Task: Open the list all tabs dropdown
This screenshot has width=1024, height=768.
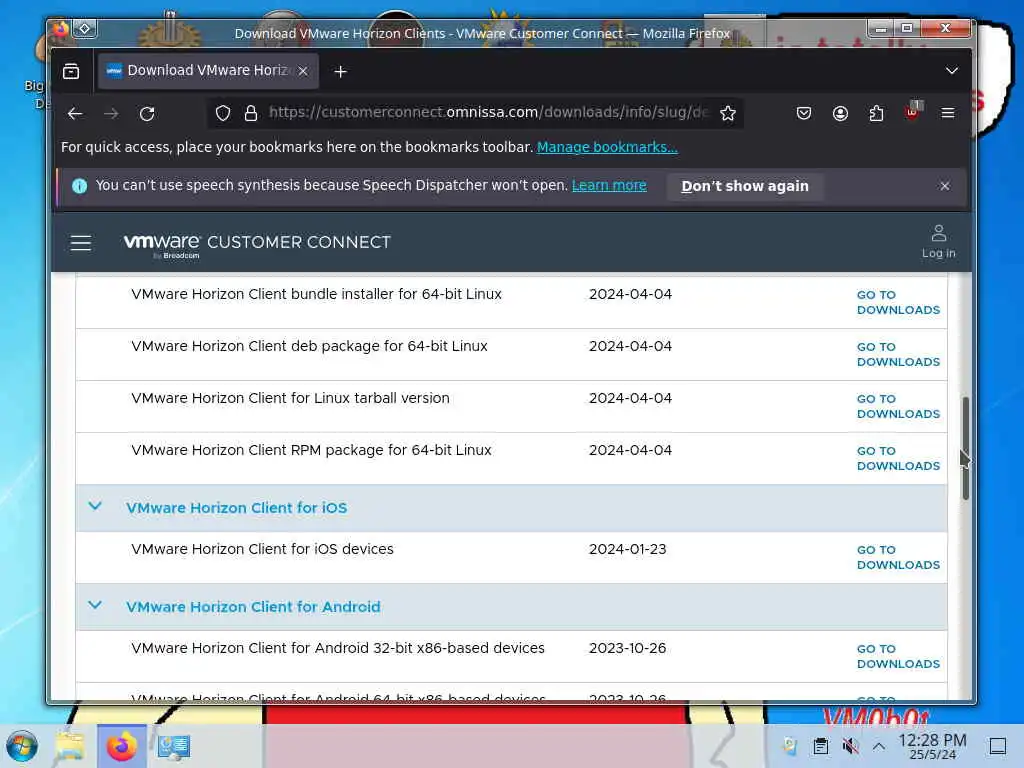Action: pos(952,71)
